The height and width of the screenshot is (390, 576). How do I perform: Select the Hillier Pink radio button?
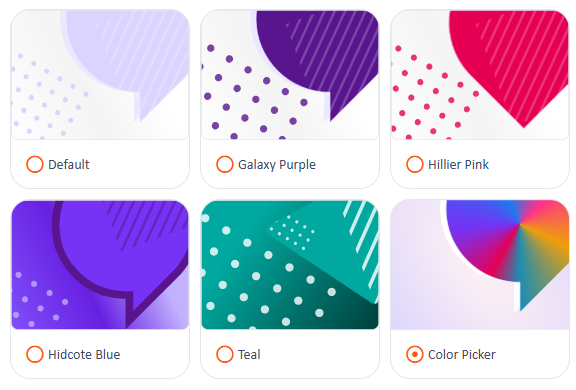pyautogui.click(x=414, y=164)
